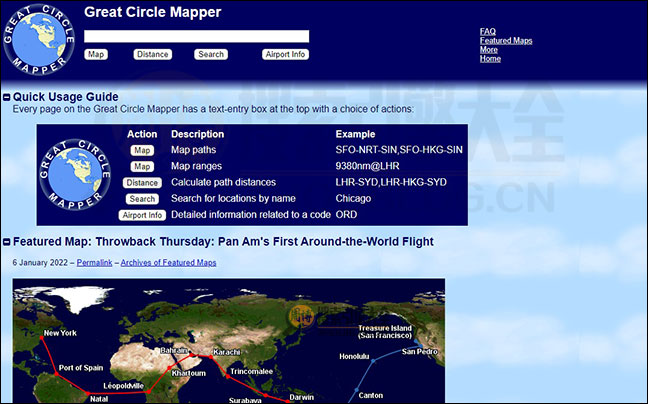The image size is (648, 404).
Task: Click the New York label on the map
Action: [60, 333]
